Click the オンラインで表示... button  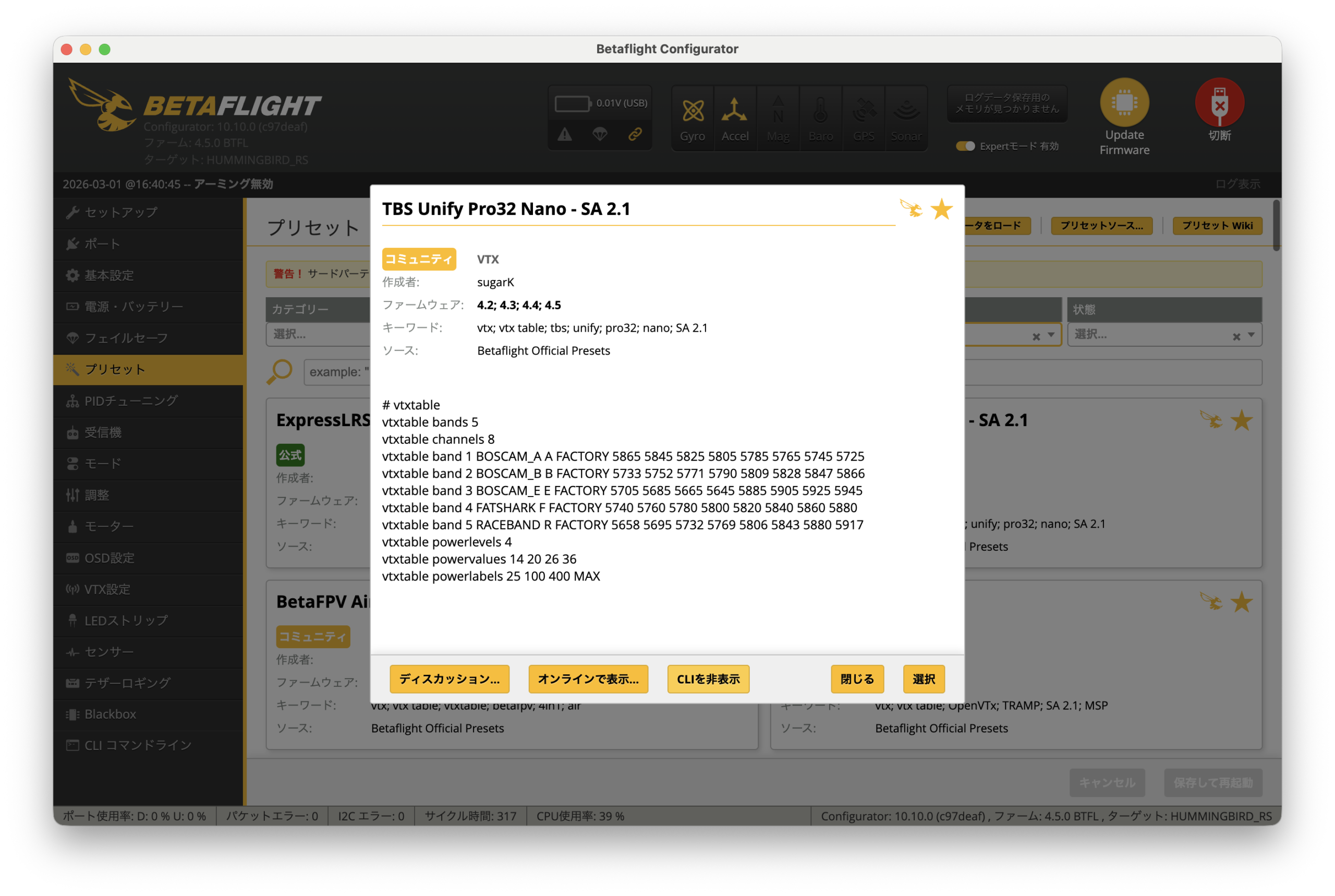coord(588,679)
